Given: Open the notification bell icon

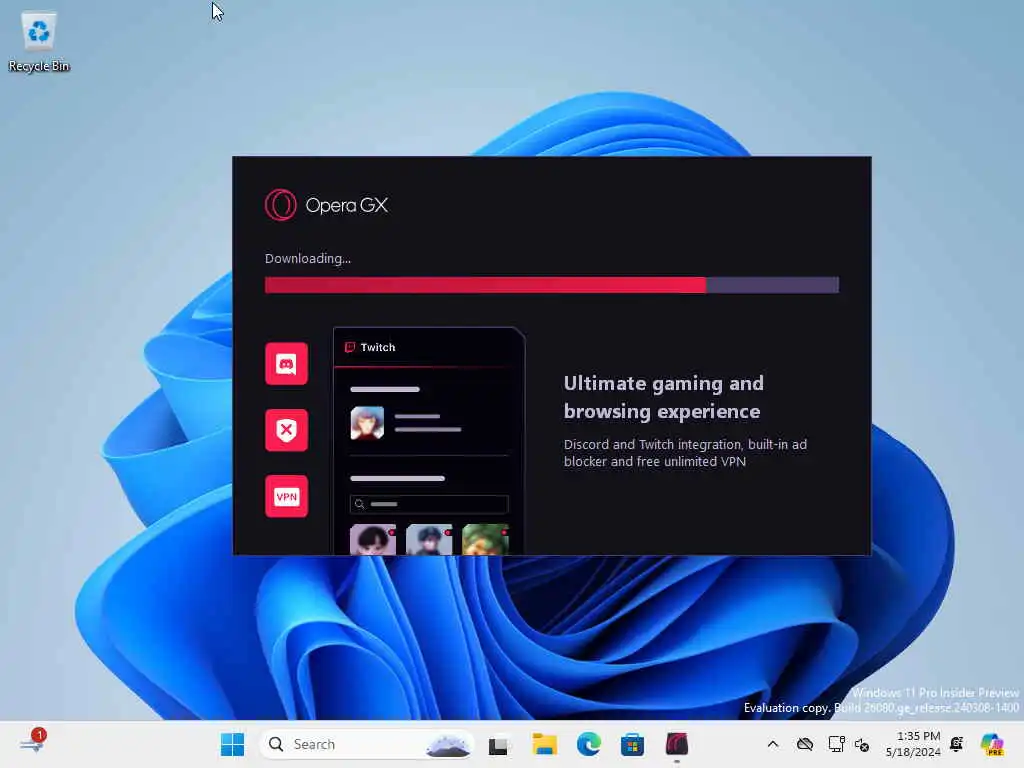Looking at the screenshot, I should click(957, 744).
